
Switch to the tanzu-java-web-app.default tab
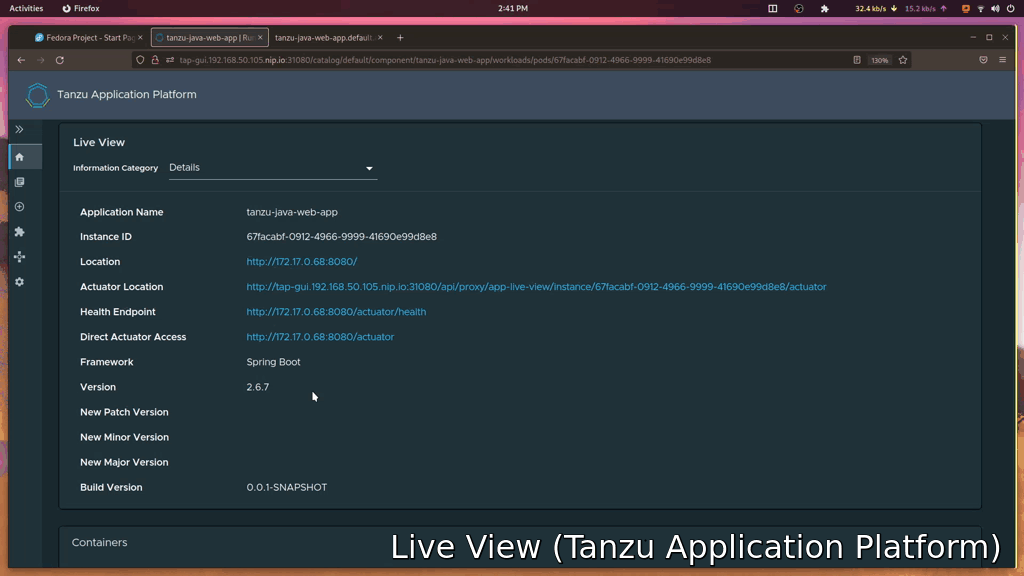(324, 38)
